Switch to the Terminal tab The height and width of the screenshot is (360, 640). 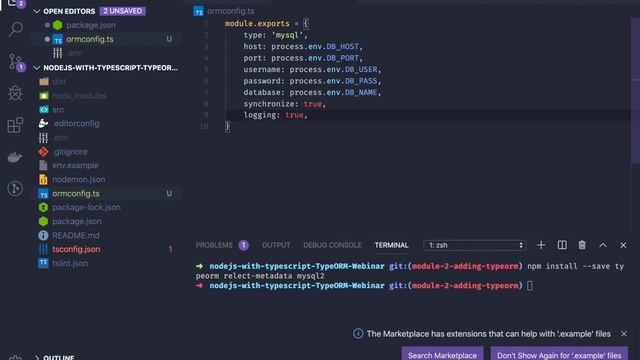pos(391,245)
